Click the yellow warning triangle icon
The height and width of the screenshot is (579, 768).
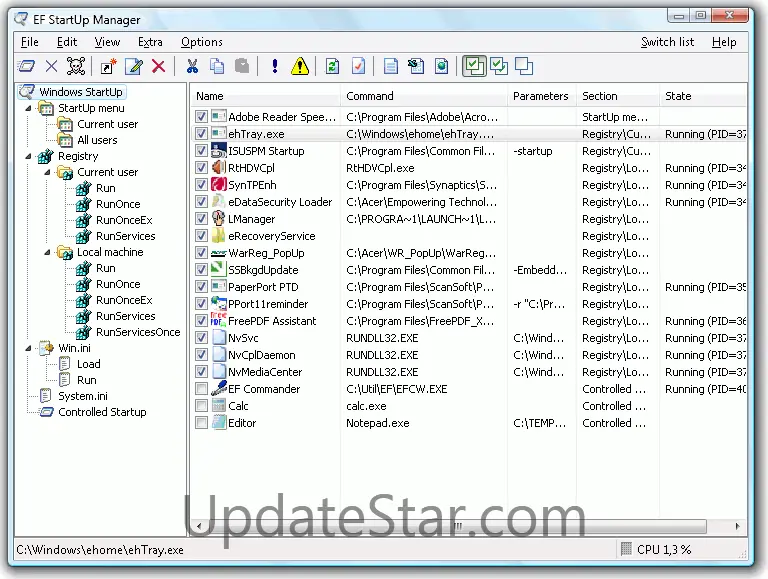(300, 67)
